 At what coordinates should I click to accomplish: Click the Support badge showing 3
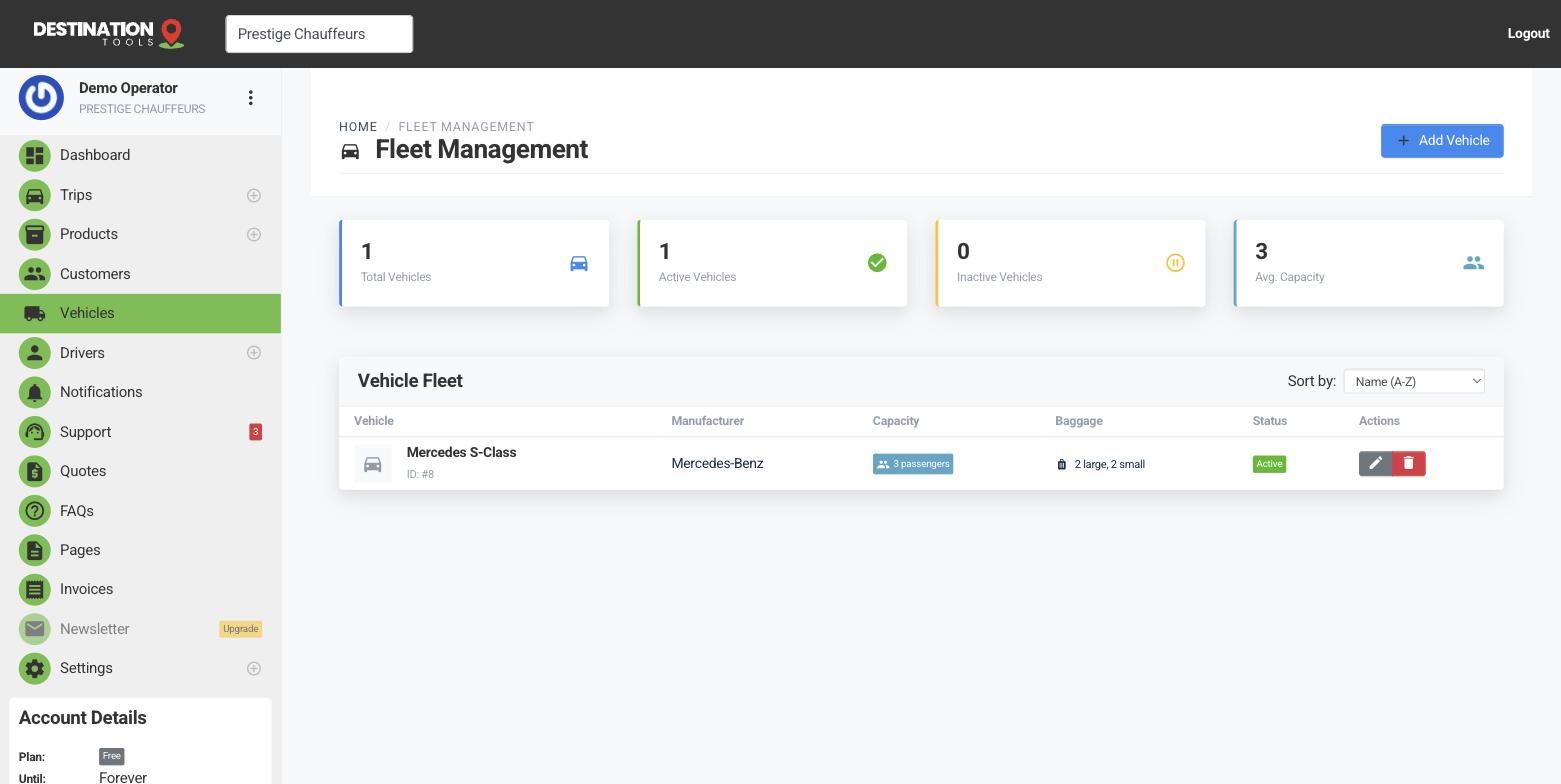pyautogui.click(x=255, y=432)
